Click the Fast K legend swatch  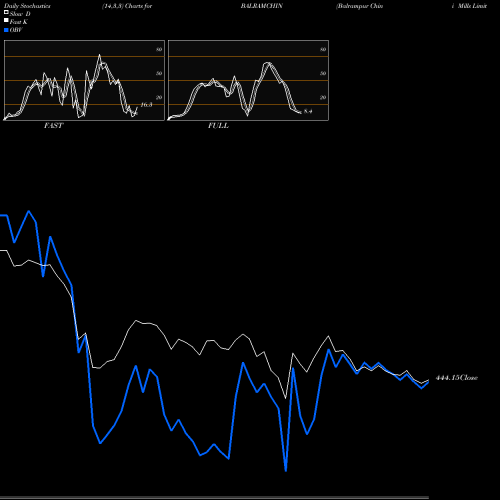(x=6, y=21)
